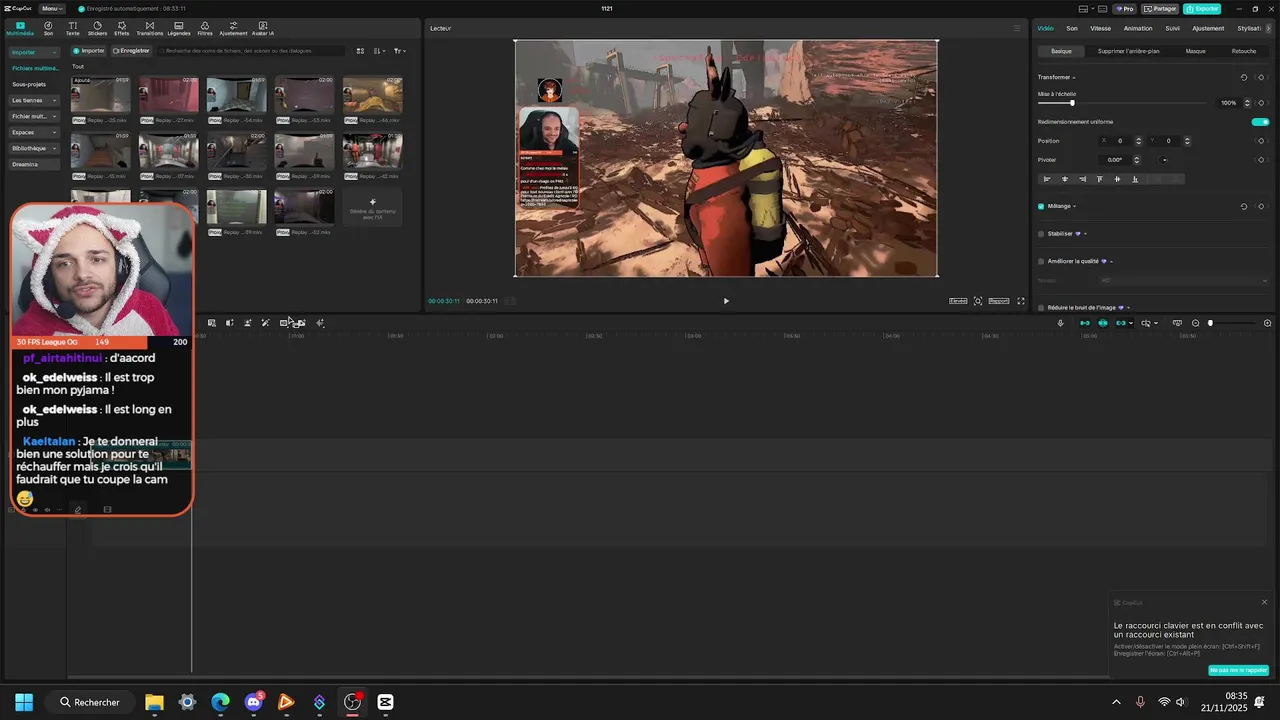Click the media search input field
Viewport: 1280px width, 720px height.
(250, 50)
